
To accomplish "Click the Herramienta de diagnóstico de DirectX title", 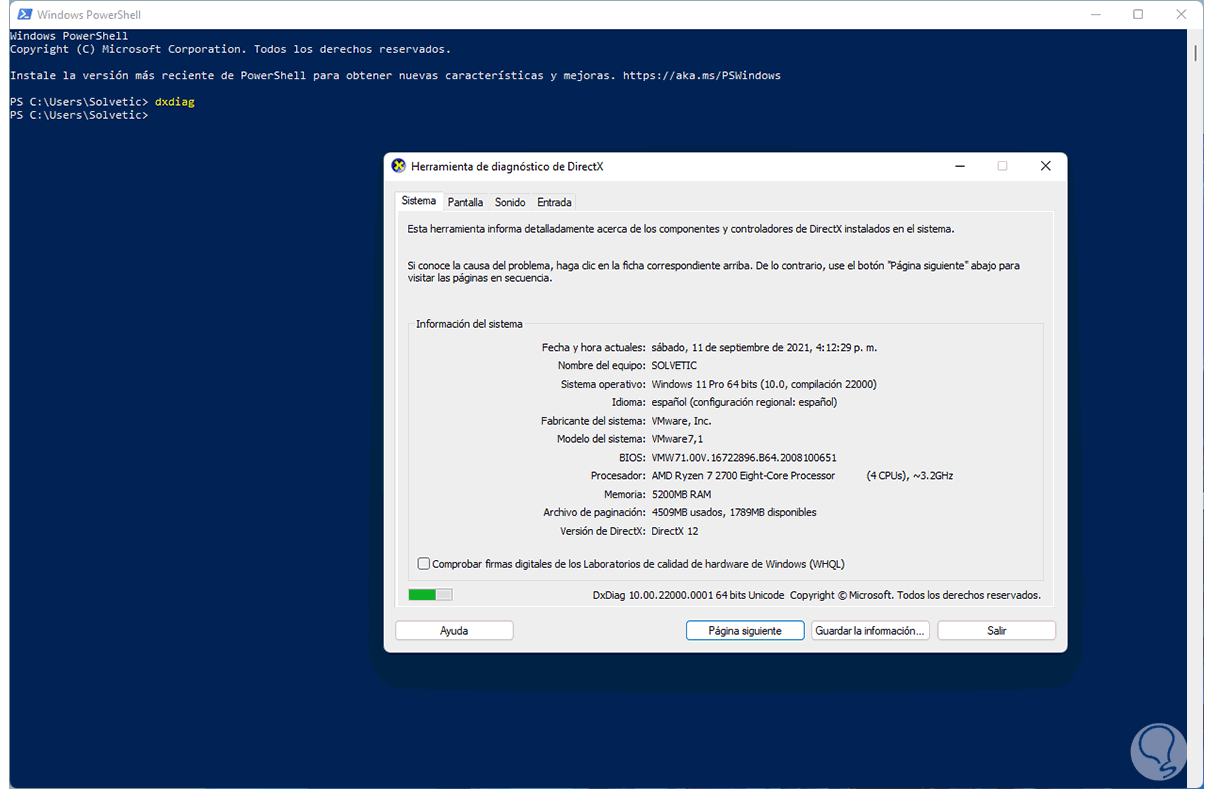I will pyautogui.click(x=507, y=167).
